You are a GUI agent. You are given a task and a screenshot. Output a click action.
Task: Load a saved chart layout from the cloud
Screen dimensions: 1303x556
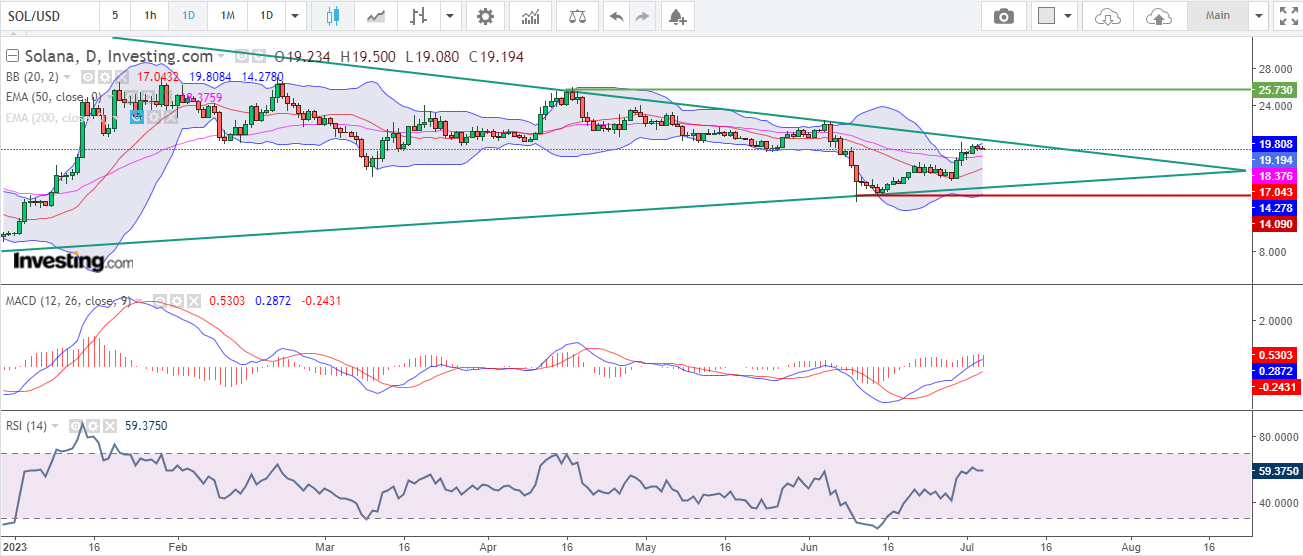(1107, 15)
